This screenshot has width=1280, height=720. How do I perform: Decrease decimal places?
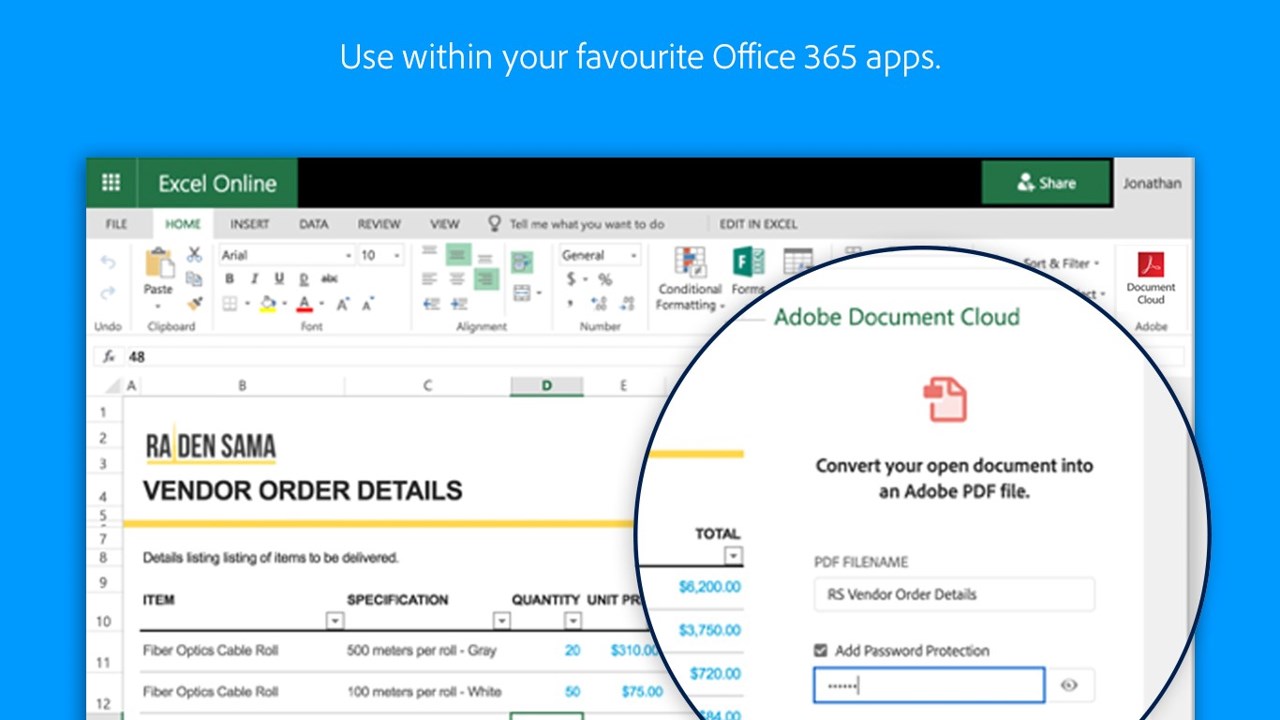pos(629,304)
